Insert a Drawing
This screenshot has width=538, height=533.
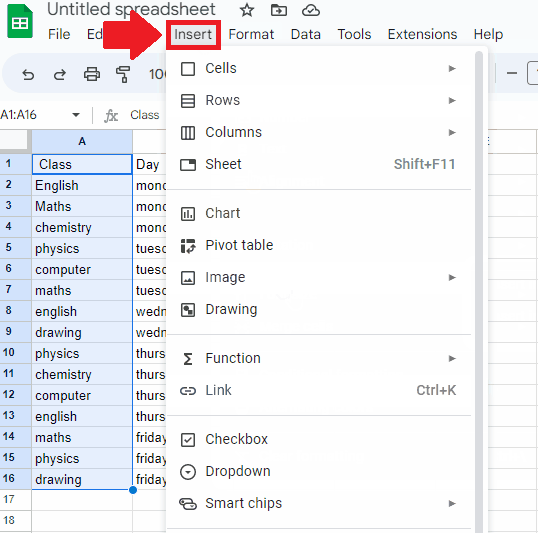[318, 310]
